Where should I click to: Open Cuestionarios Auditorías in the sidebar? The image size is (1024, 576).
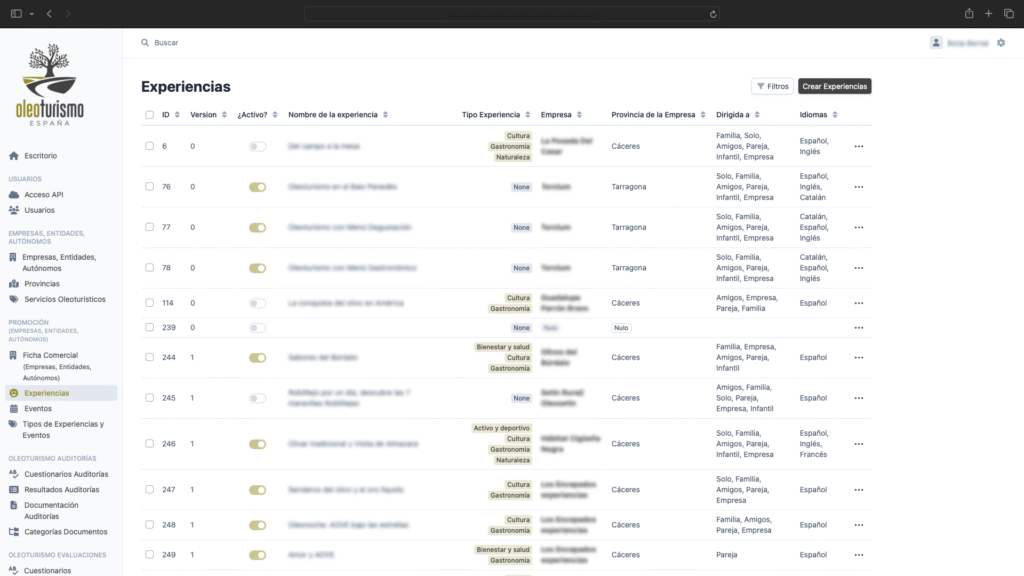pos(66,474)
